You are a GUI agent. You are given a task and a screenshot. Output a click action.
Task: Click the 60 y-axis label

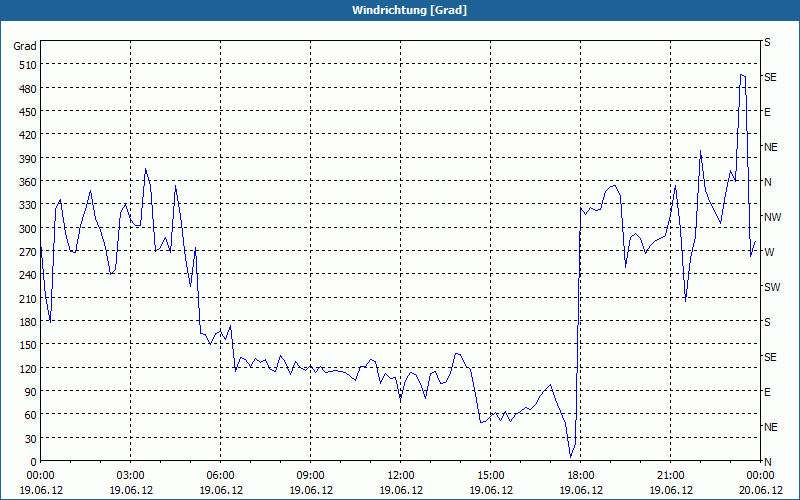click(x=31, y=415)
